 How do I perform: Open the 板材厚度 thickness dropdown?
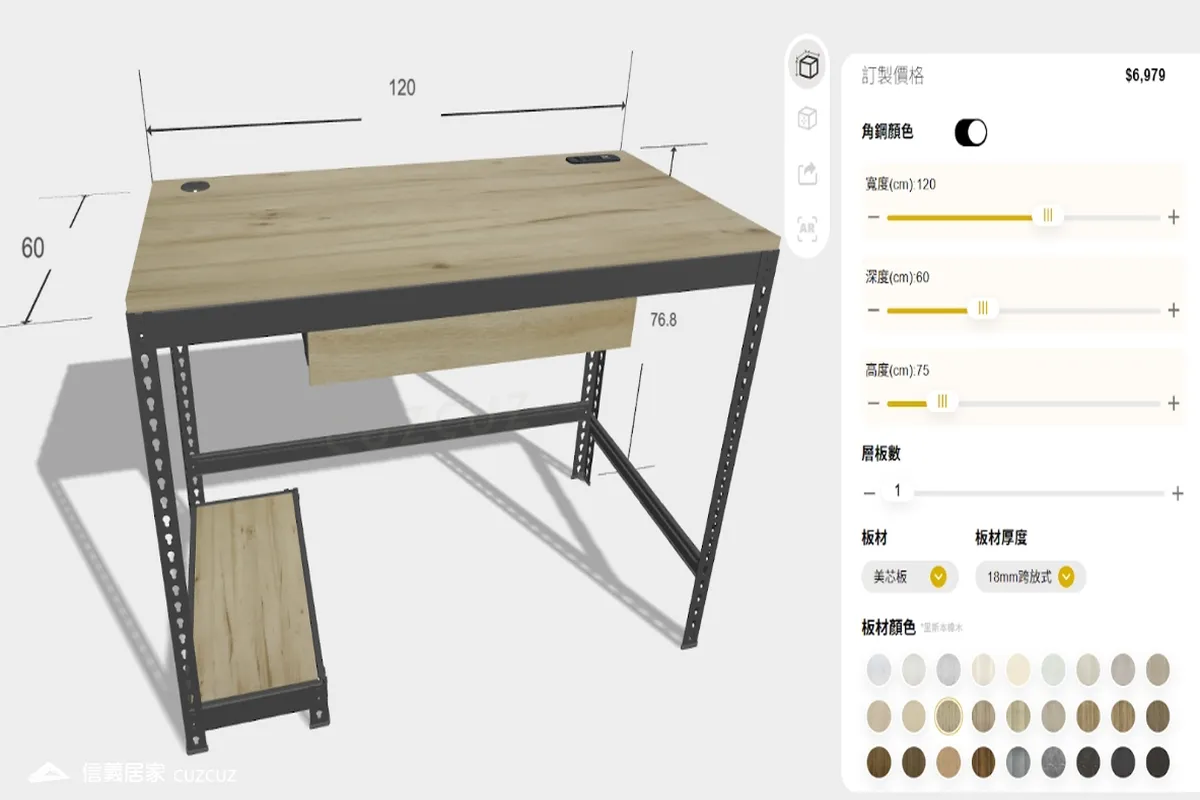click(1030, 577)
